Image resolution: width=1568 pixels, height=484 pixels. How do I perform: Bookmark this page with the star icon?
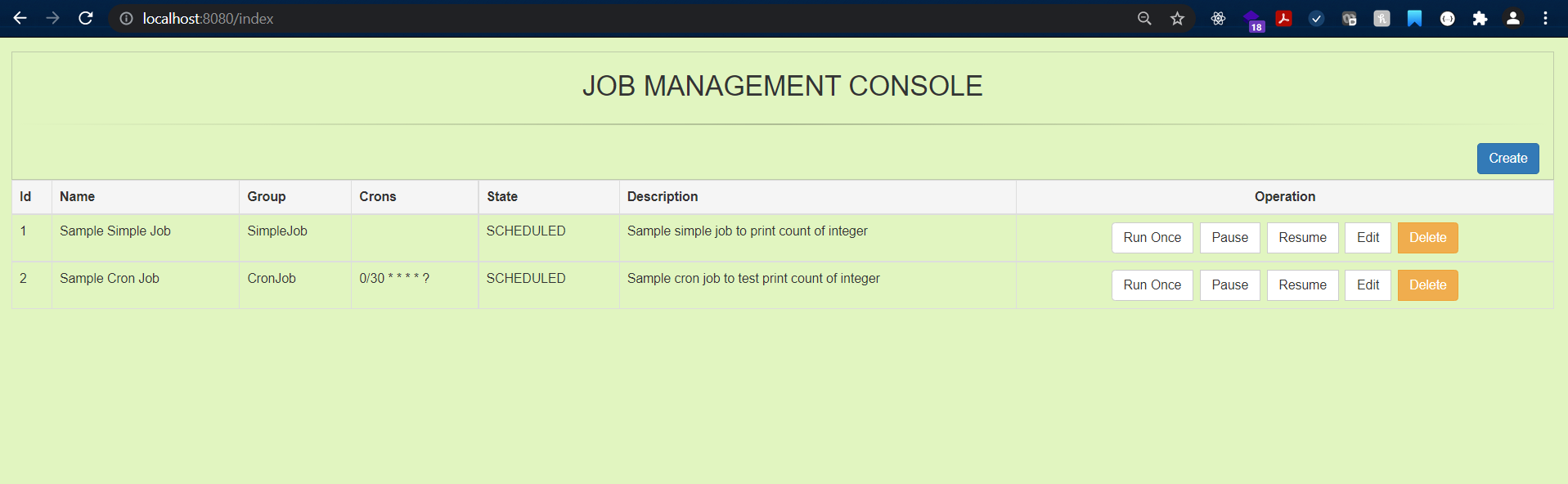(1177, 18)
